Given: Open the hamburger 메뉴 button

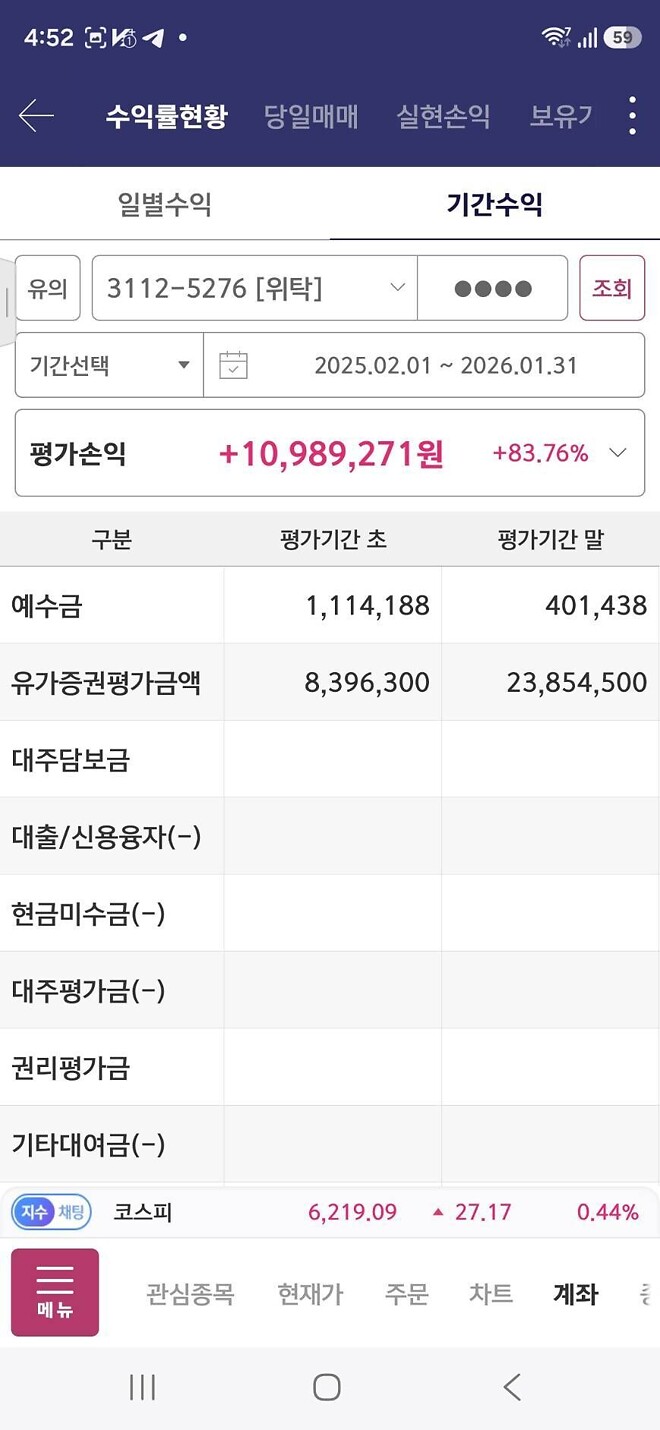Looking at the screenshot, I should tap(55, 1292).
